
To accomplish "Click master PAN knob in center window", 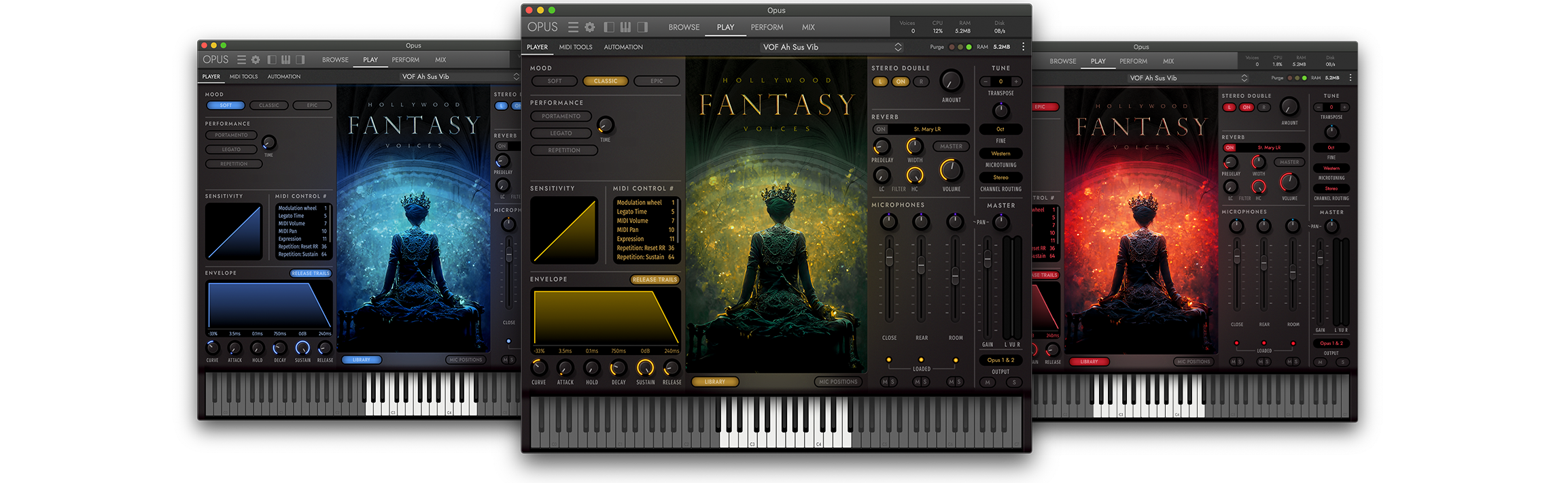I will pos(1001,222).
